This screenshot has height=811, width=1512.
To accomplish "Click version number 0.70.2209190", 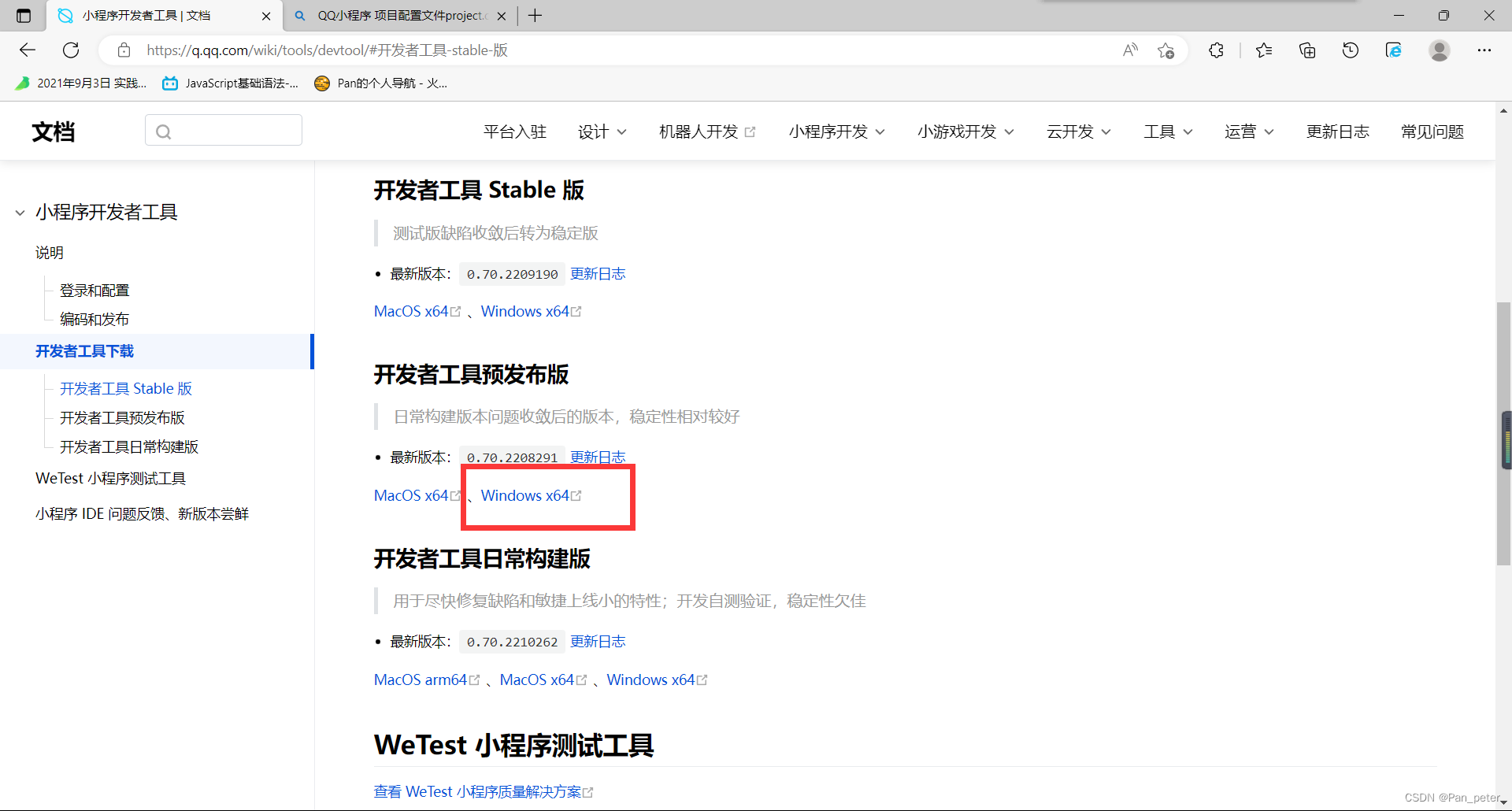I will (x=512, y=274).
